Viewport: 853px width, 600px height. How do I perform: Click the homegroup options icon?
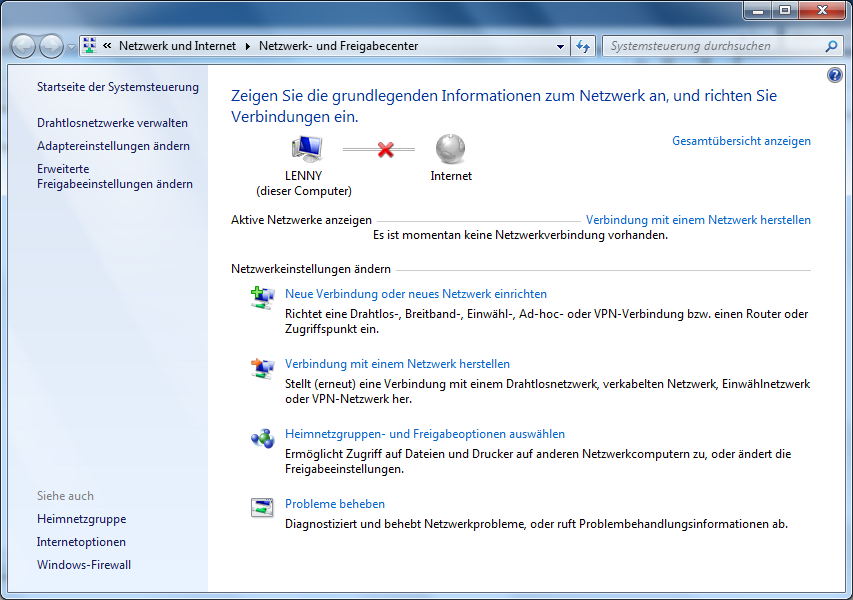point(262,437)
